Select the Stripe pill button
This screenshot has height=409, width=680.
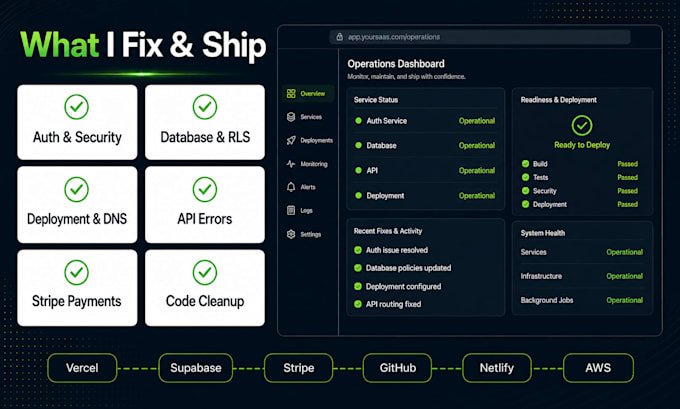pos(298,368)
